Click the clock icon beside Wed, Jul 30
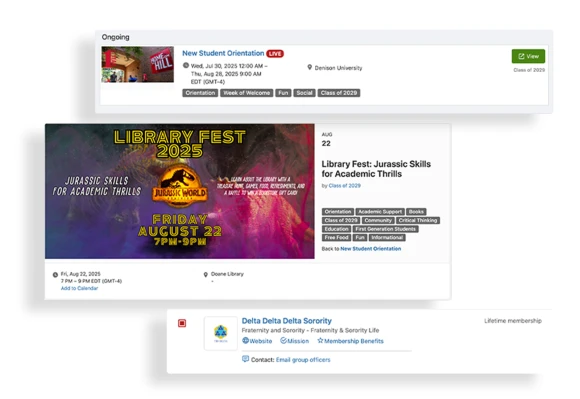 186,65
